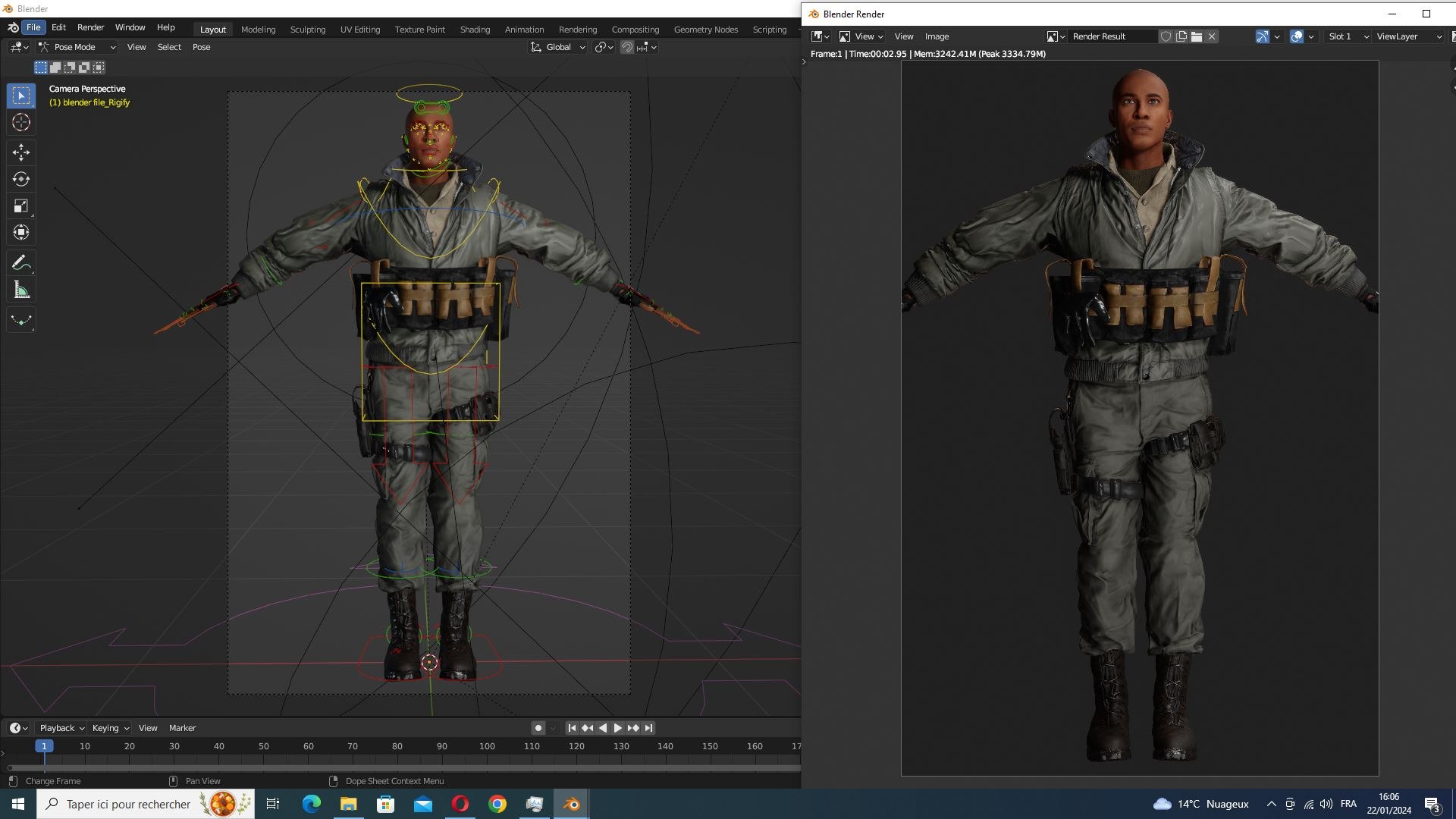The width and height of the screenshot is (1456, 819).
Task: Click the Blender logo menu icon
Action: point(13,27)
